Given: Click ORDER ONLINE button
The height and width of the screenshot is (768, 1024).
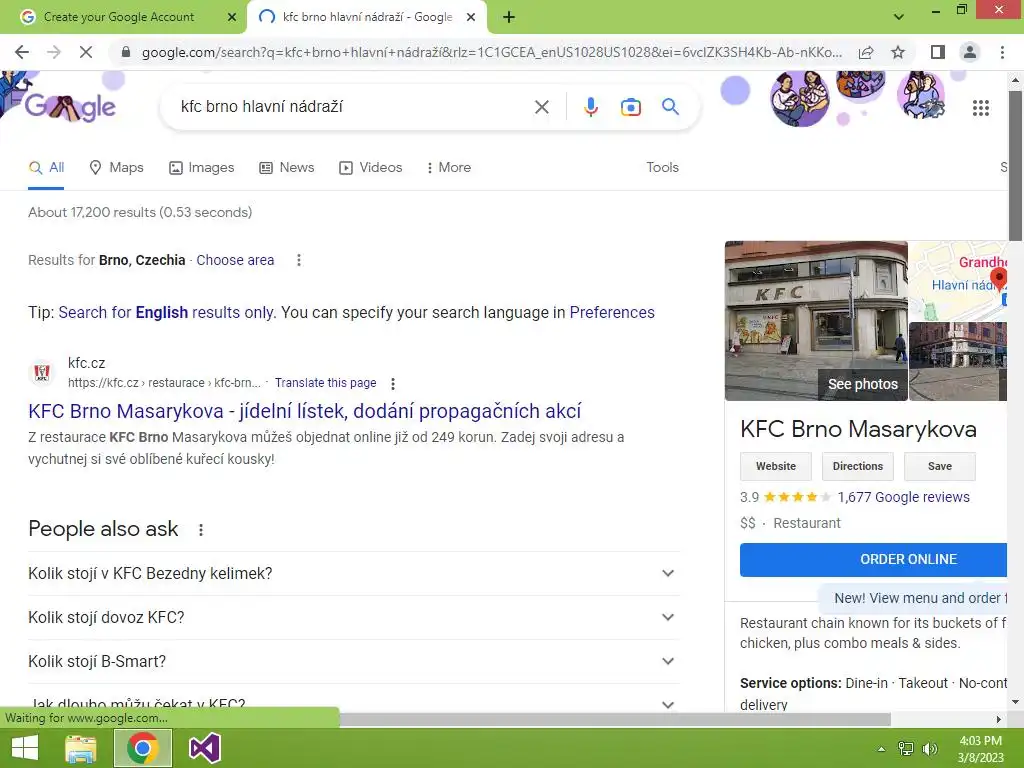Looking at the screenshot, I should (873, 560).
